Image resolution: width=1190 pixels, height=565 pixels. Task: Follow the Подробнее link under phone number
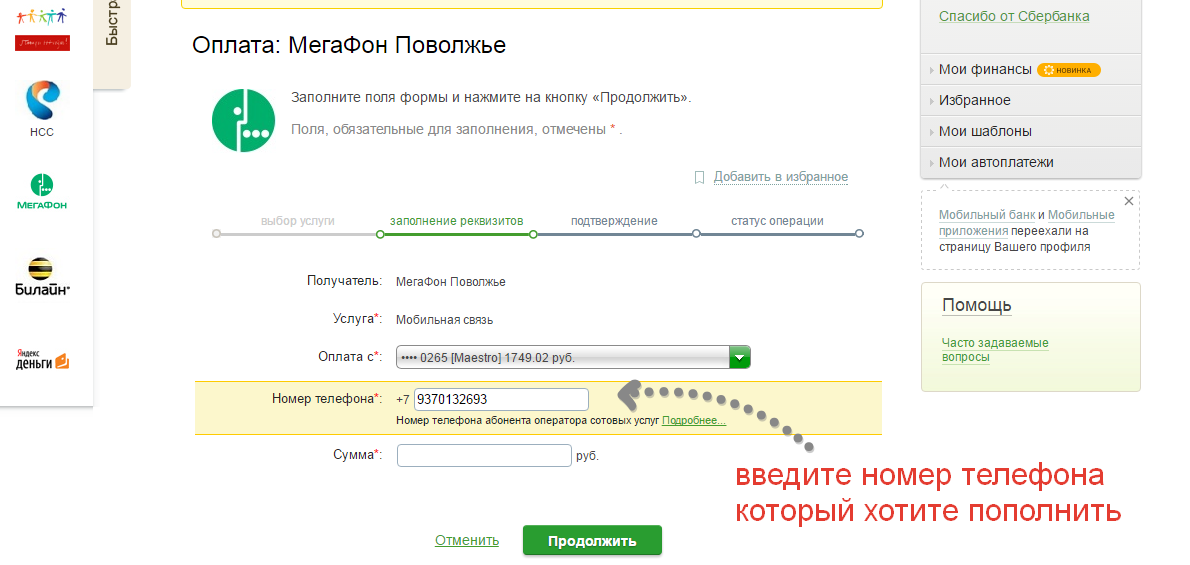pos(694,420)
